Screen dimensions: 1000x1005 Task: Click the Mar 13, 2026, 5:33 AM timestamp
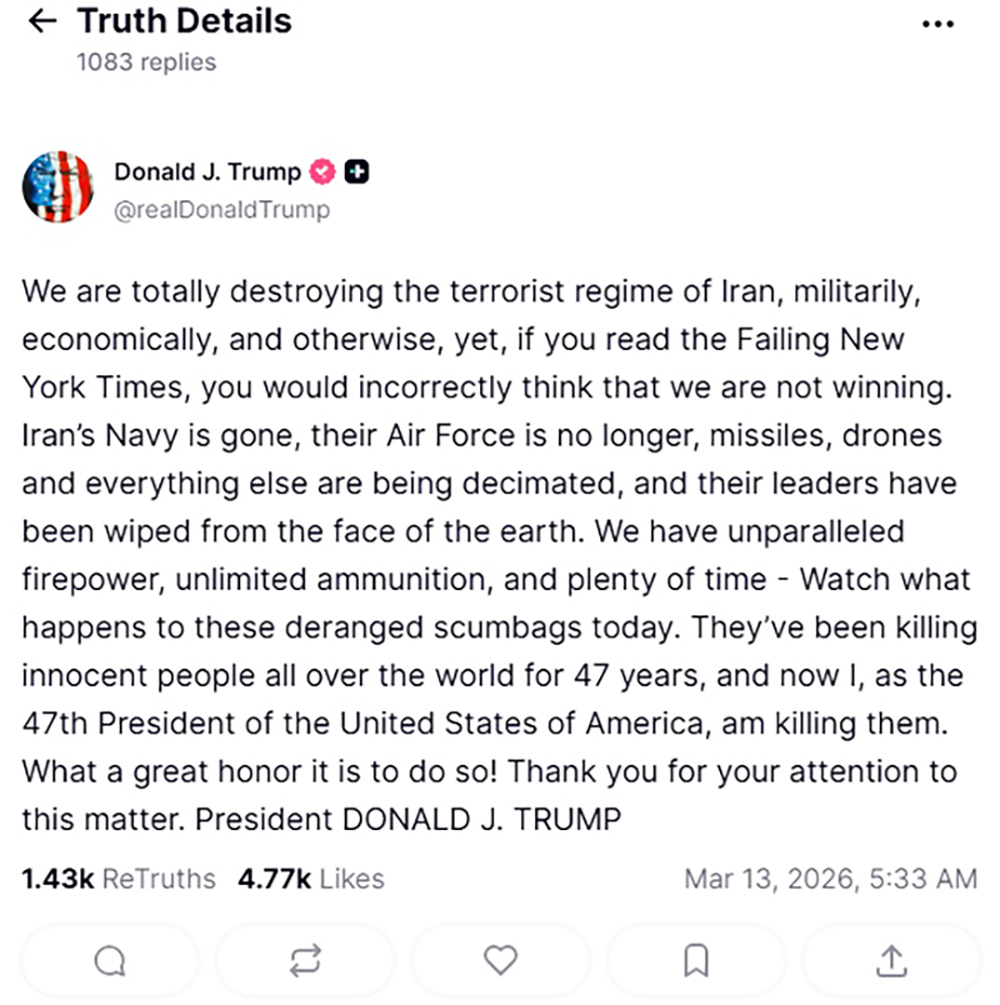(830, 879)
